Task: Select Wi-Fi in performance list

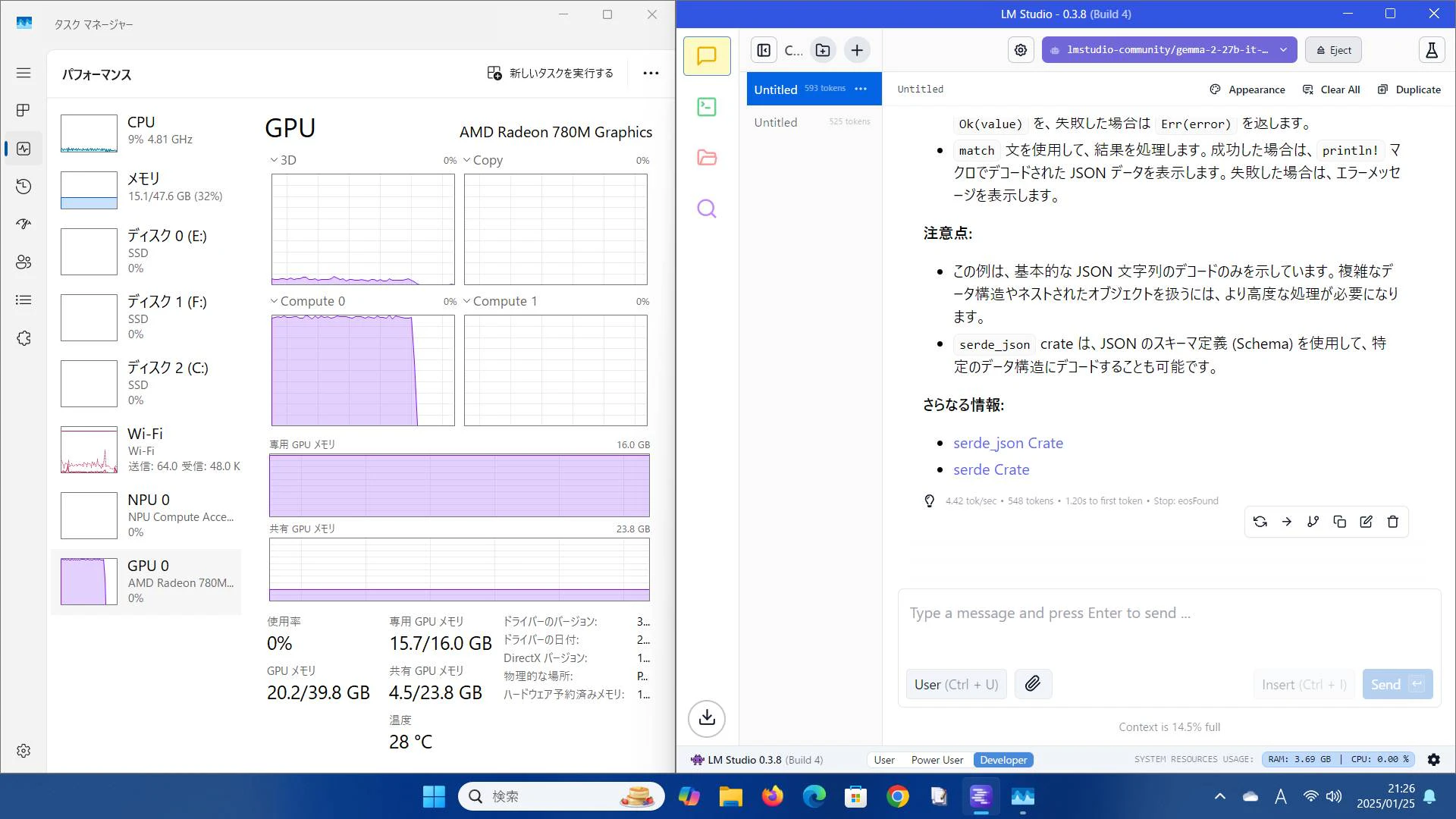Action: (146, 450)
